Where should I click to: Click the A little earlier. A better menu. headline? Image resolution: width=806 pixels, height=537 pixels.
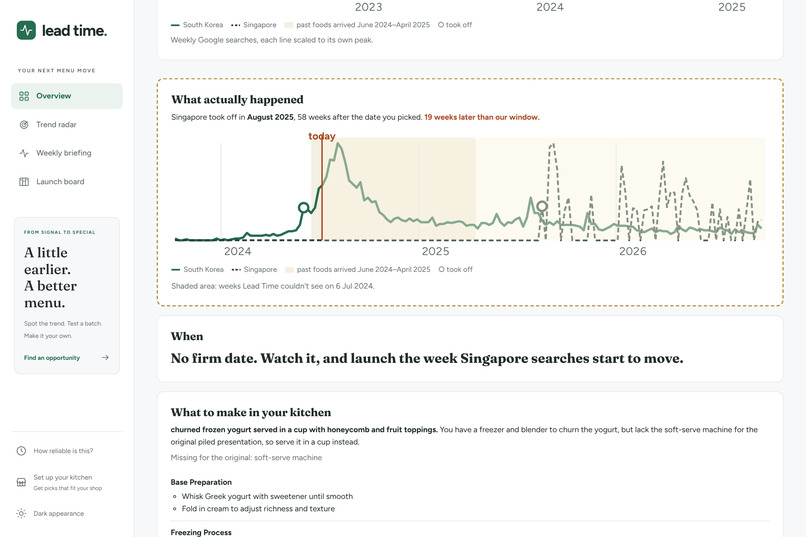50,277
